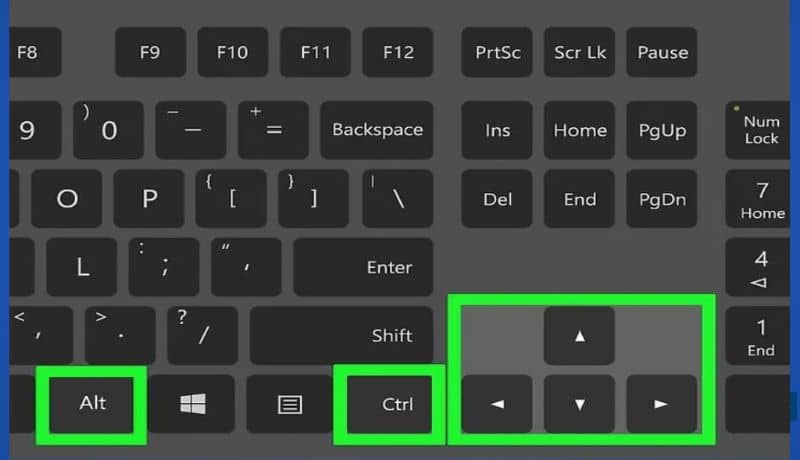Click the highlighted Alt key
The width and height of the screenshot is (800, 460).
click(x=92, y=404)
